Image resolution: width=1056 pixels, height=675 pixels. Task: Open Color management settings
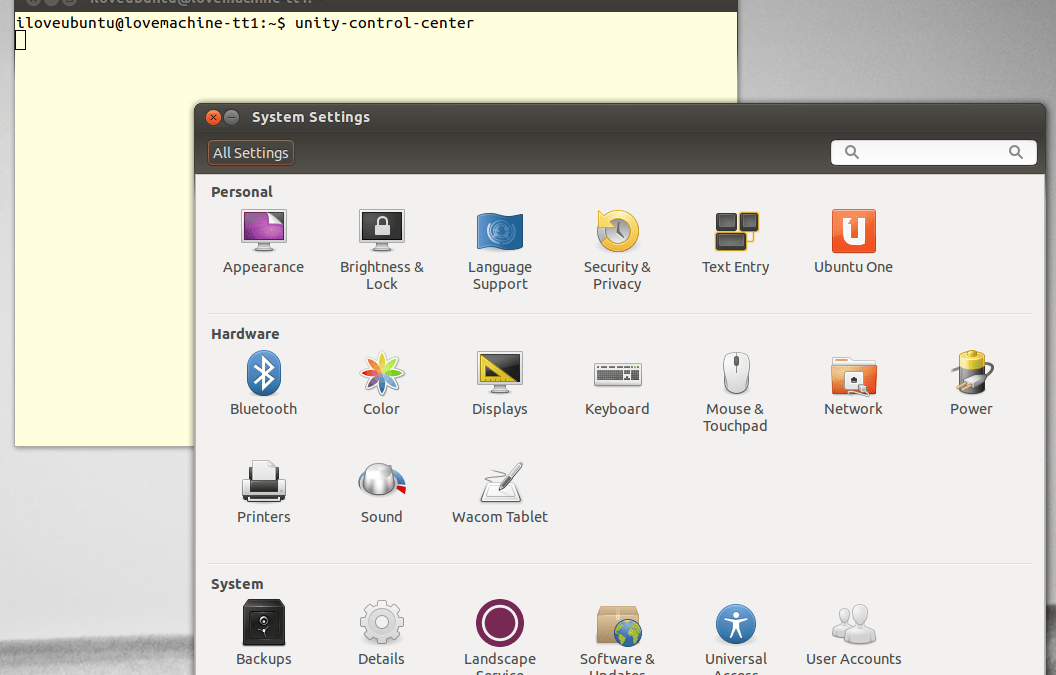(x=381, y=383)
